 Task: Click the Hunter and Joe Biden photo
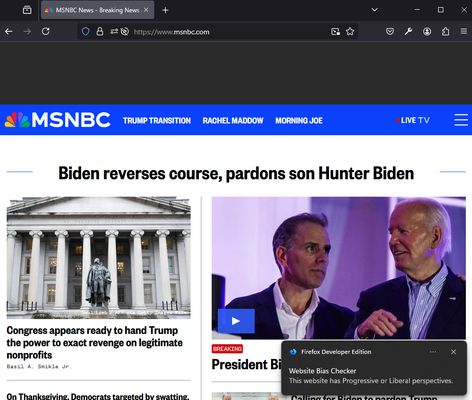coord(339,268)
